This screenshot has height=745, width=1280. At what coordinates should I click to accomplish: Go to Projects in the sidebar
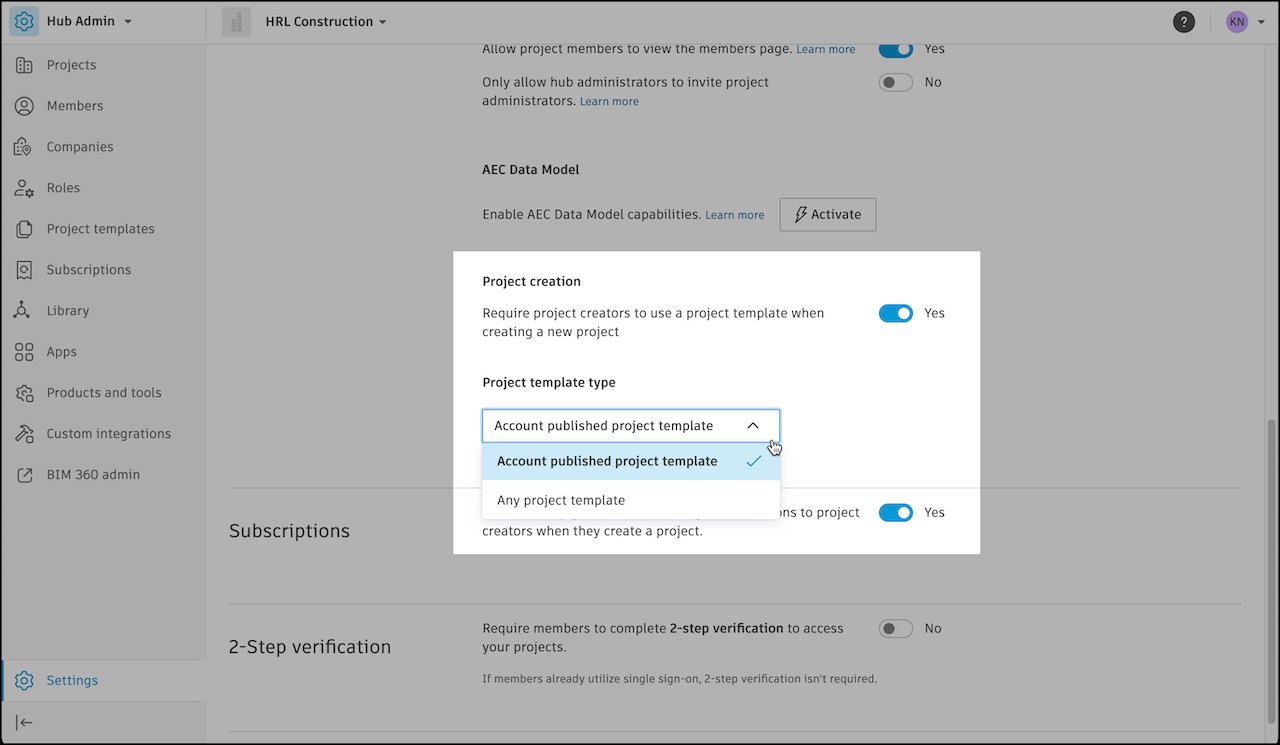72,65
